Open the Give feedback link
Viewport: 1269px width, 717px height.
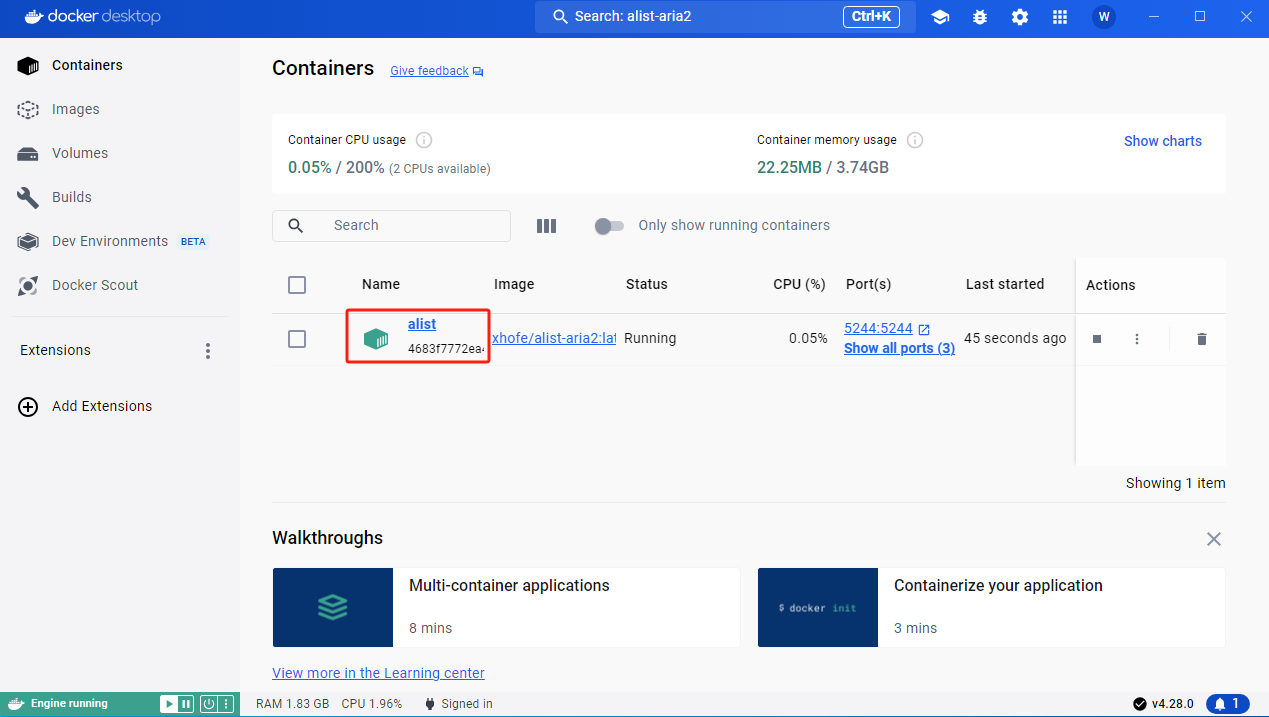pos(428,70)
